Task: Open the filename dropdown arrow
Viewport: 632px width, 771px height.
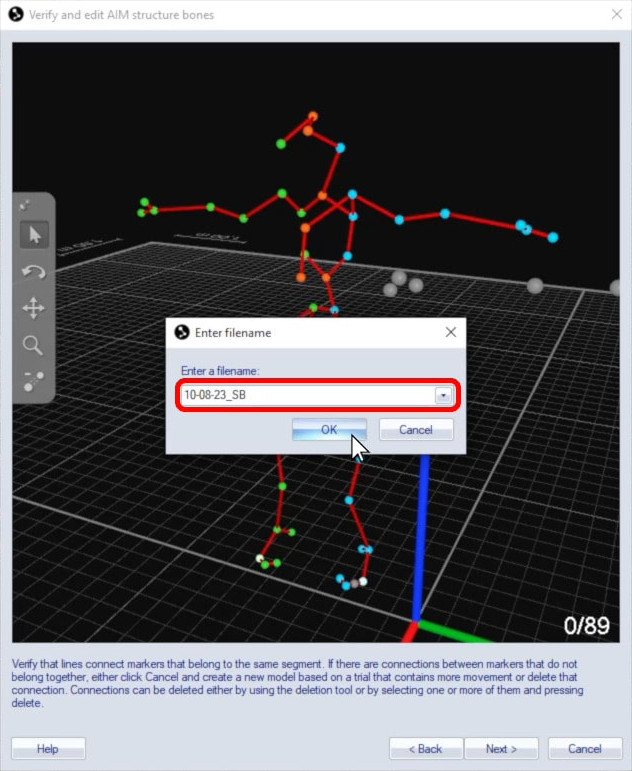Action: (443, 395)
